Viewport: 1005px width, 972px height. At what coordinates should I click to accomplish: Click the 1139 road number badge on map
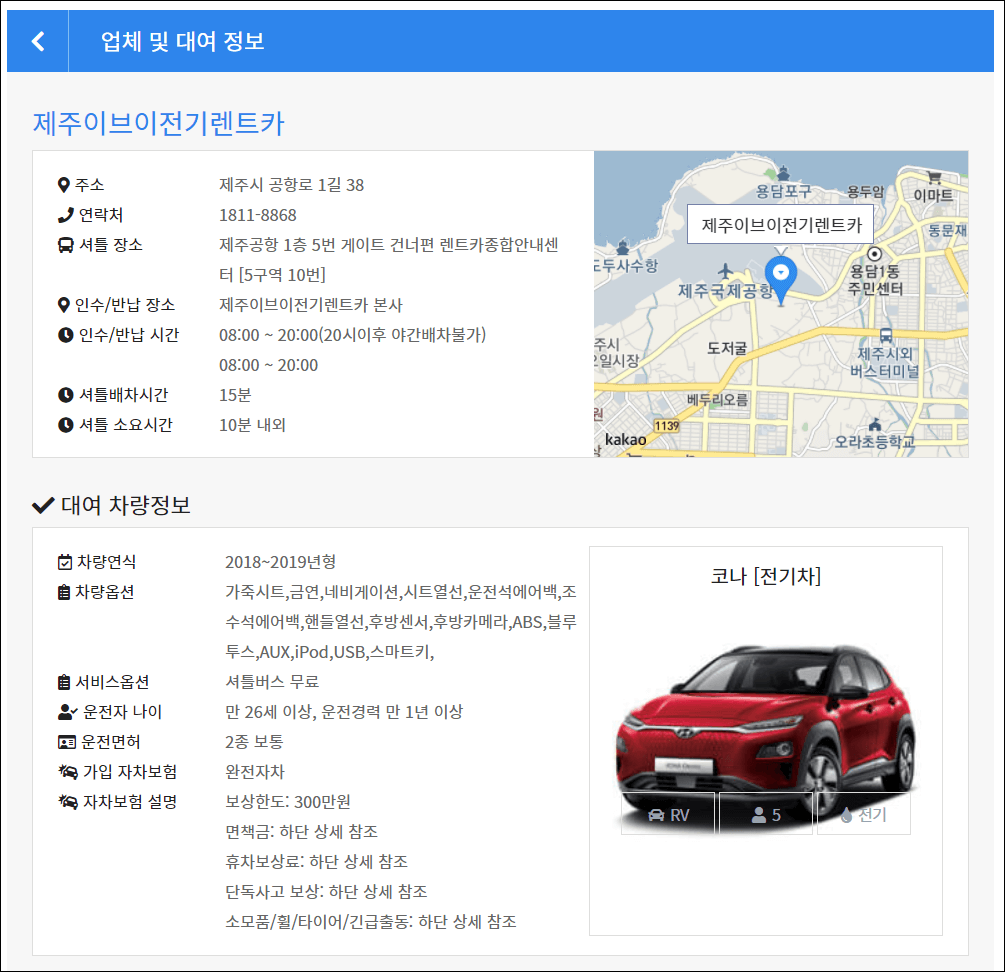click(x=667, y=426)
